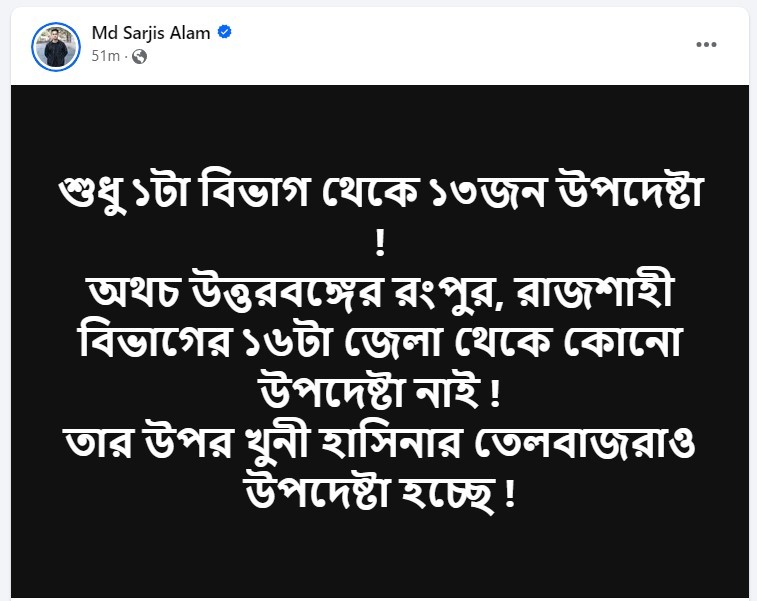Open the black Bengali text post image
Screen dimensions: 757x601
coord(380,341)
